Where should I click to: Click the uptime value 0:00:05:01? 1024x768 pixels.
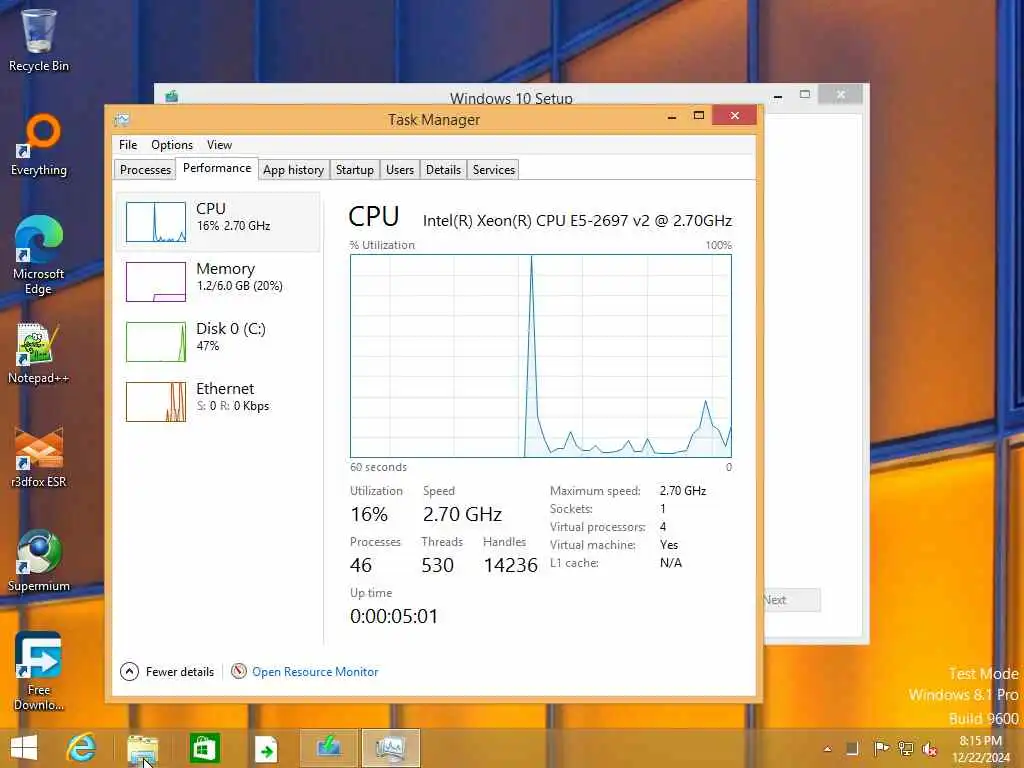click(394, 616)
